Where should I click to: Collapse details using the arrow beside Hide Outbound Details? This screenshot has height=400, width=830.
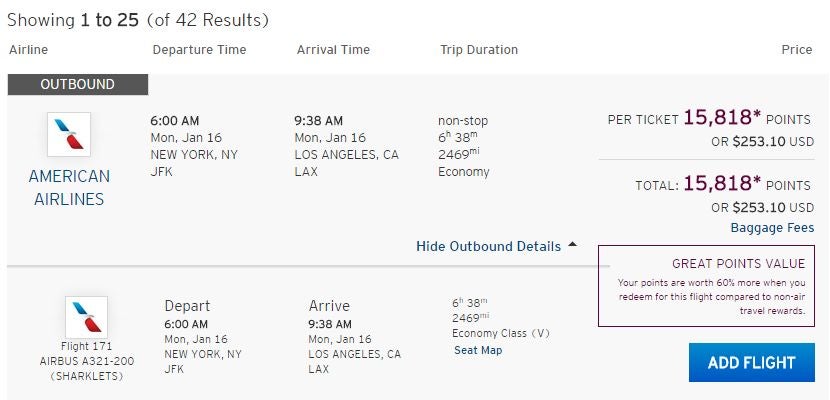tap(572, 245)
